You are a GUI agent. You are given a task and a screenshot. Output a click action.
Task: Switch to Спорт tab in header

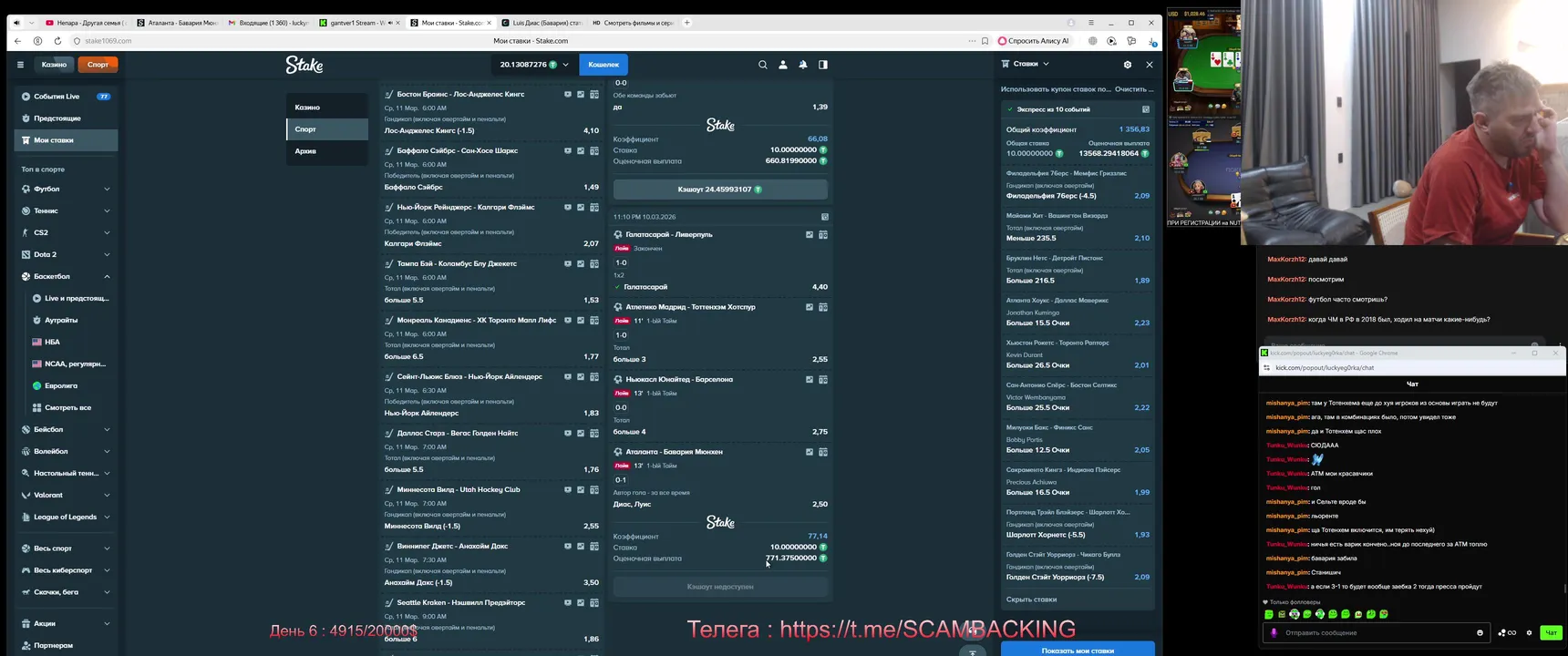[98, 65]
